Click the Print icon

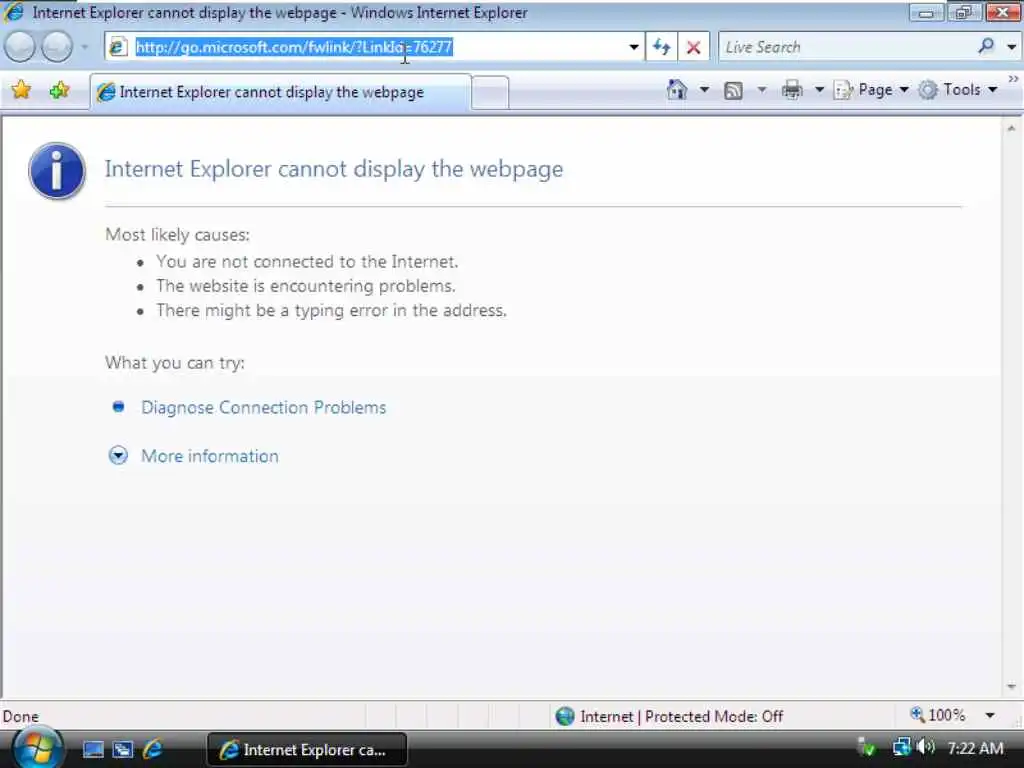click(x=792, y=89)
